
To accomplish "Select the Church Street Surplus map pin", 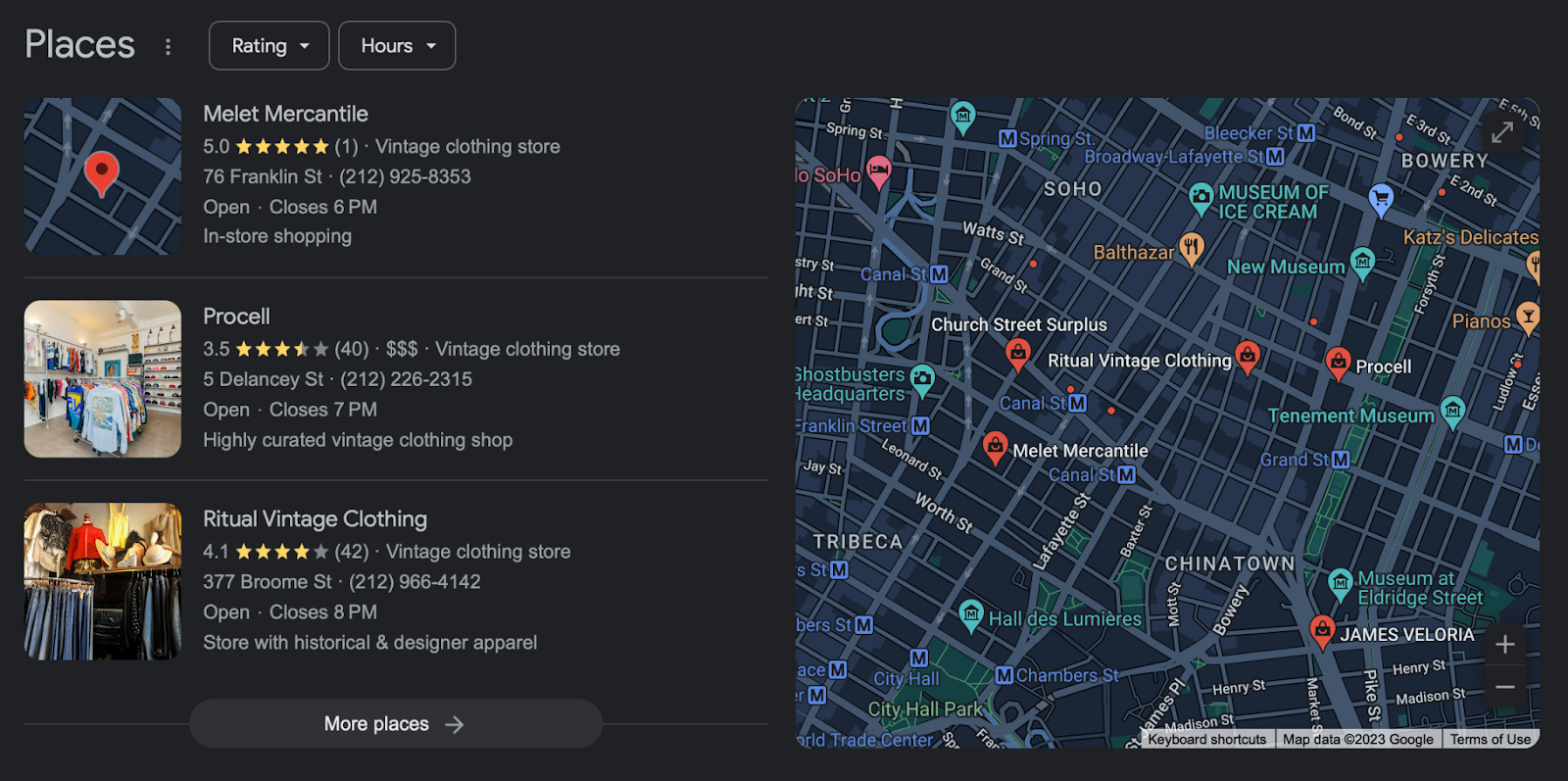I will [1018, 354].
